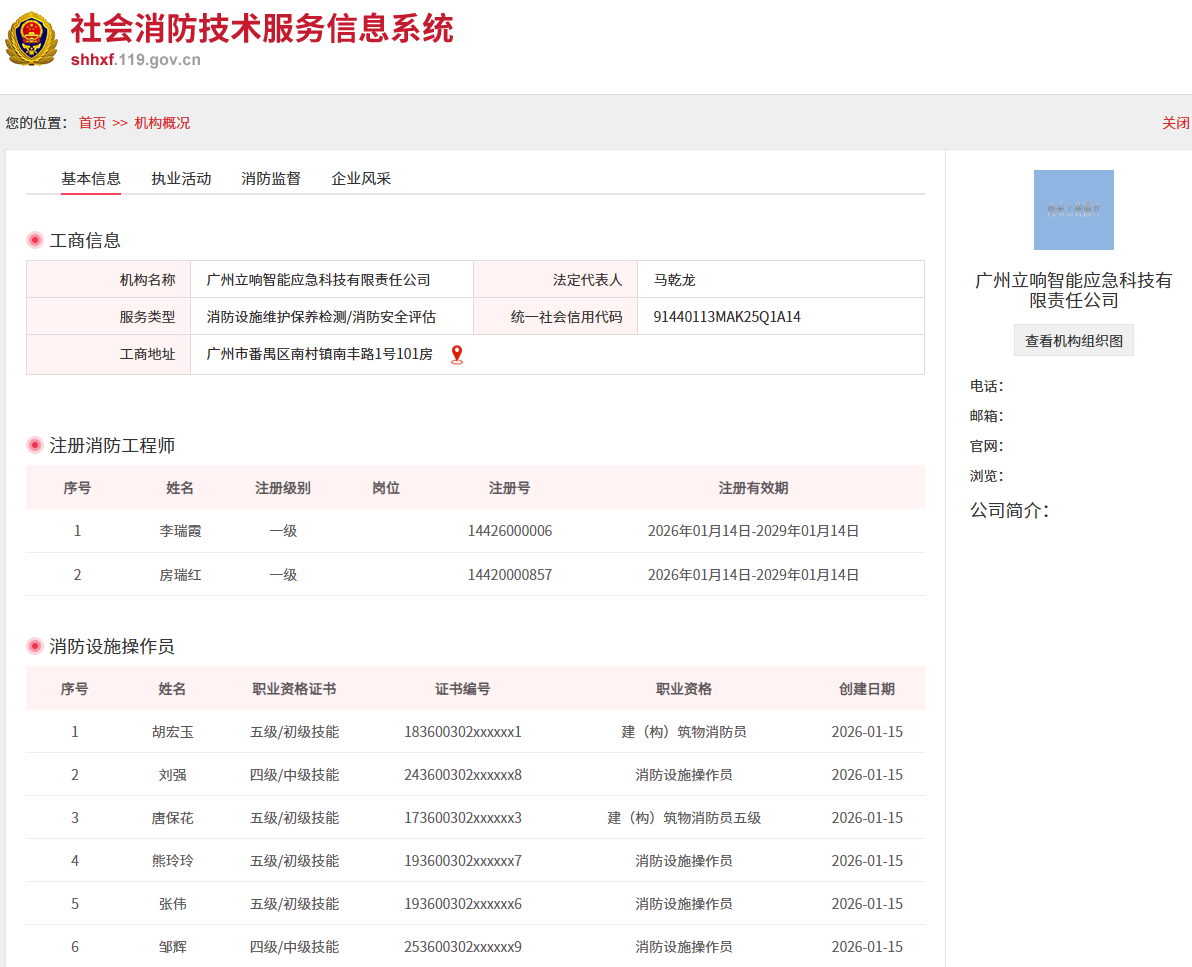Click the 注册级别 column header
The image size is (1192, 967).
283,488
